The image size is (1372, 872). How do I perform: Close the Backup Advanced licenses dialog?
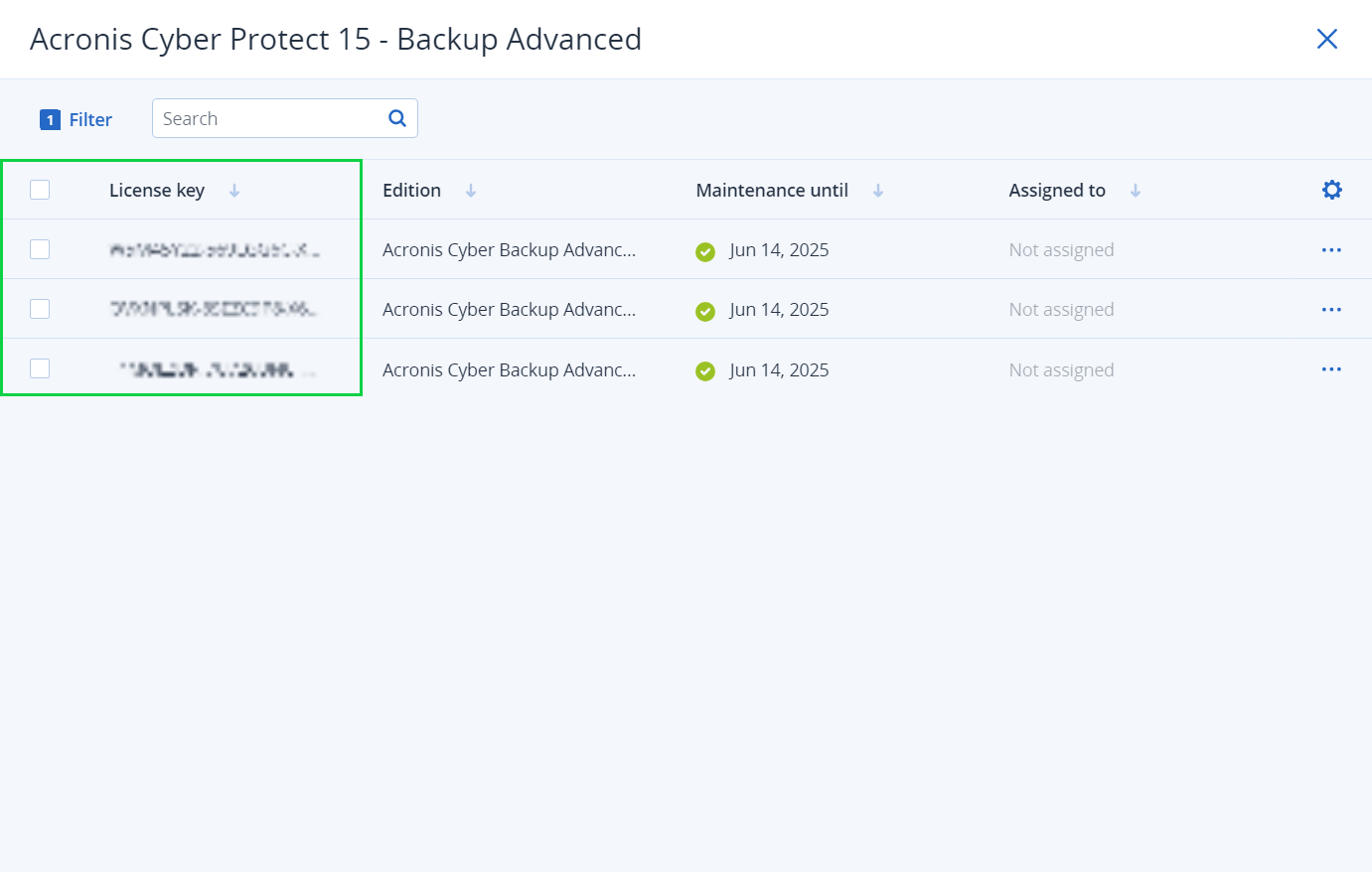coord(1327,39)
